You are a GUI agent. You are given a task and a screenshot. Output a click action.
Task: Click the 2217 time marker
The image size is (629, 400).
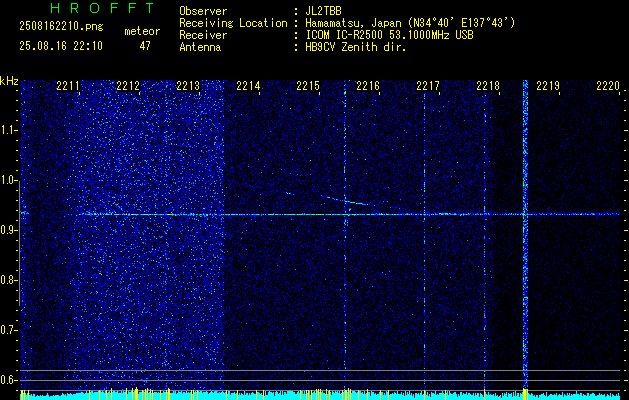(428, 85)
